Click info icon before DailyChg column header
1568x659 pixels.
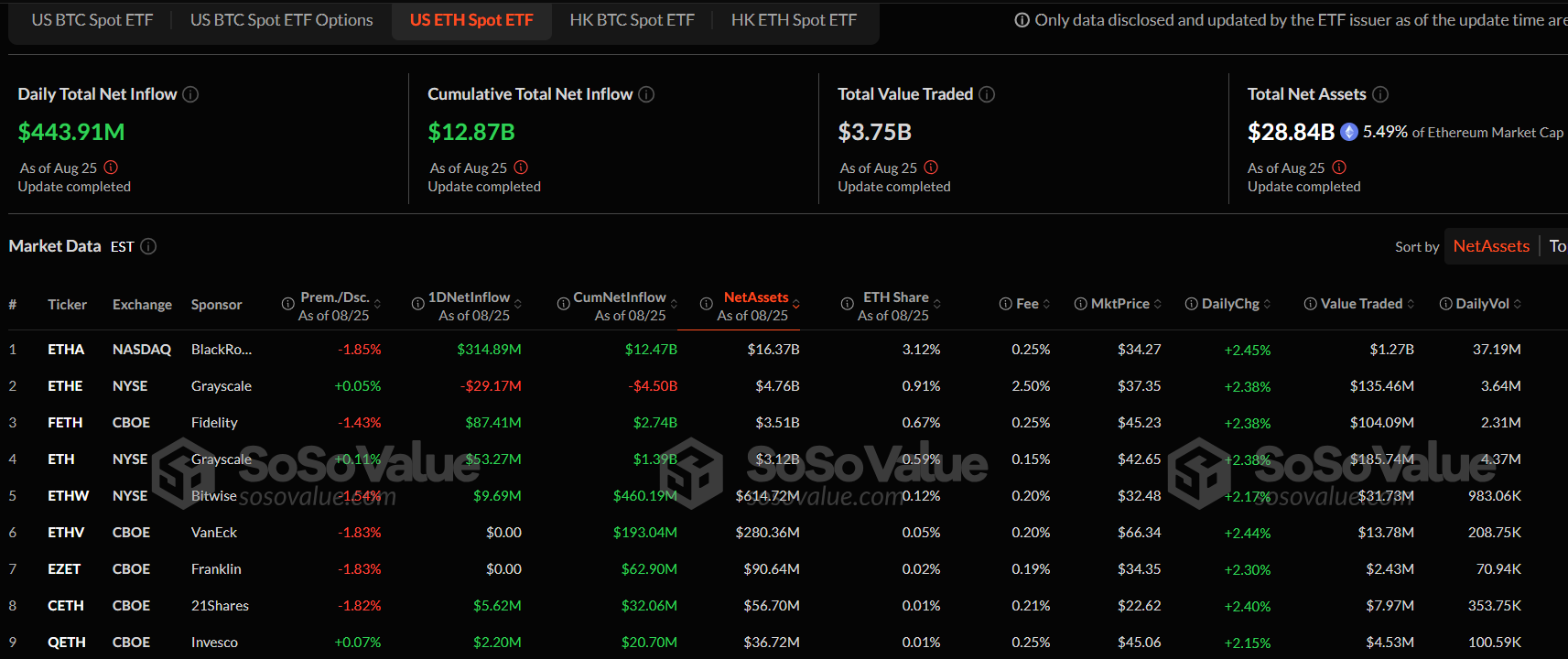pos(1192,304)
